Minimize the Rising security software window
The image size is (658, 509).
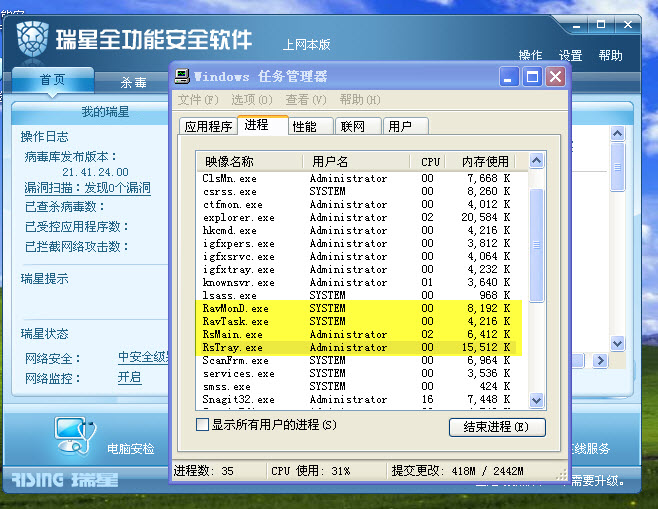pos(576,26)
